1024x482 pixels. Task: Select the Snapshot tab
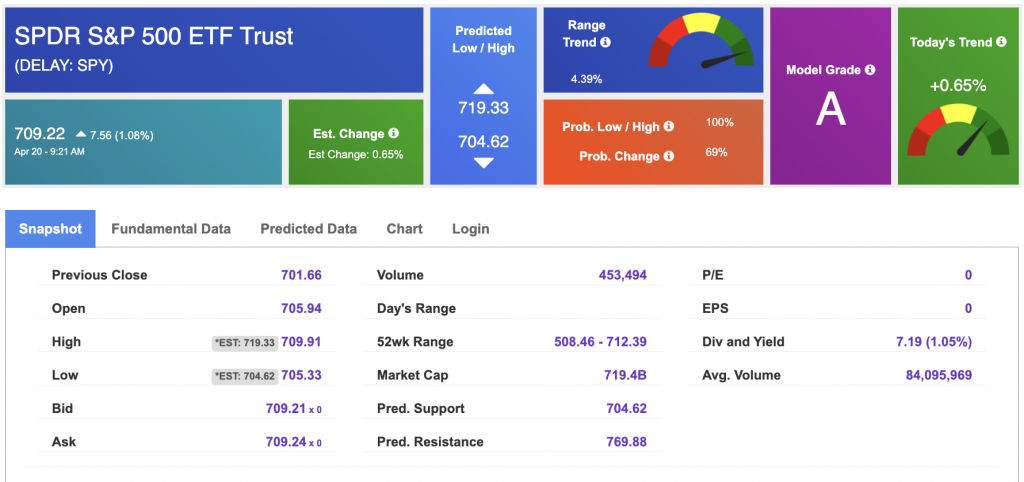pos(50,229)
